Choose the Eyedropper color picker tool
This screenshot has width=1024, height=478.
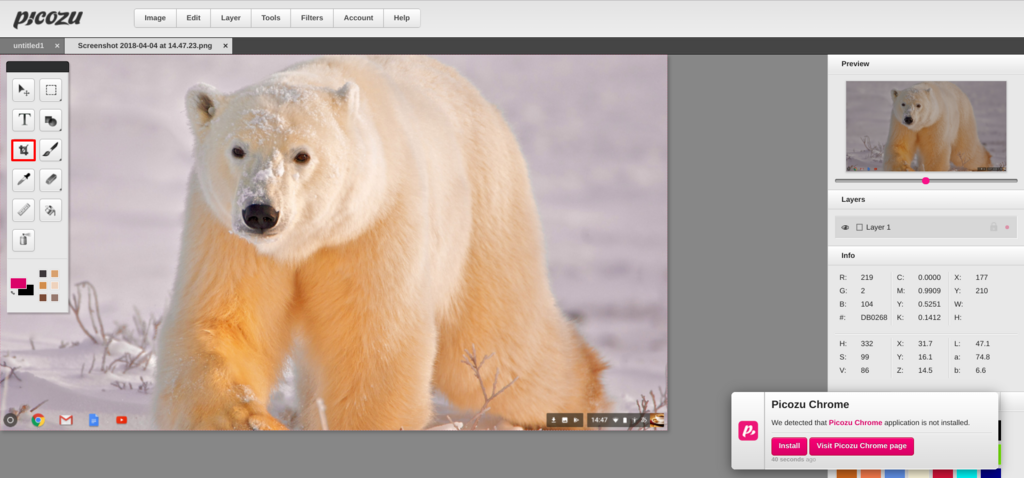pyautogui.click(x=24, y=180)
